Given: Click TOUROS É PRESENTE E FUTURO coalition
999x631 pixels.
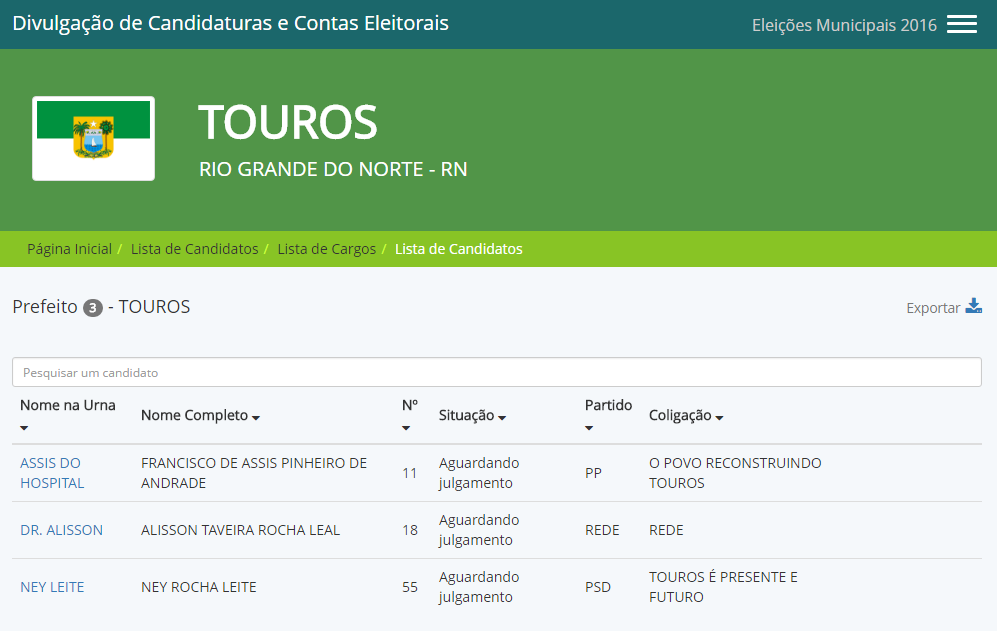Looking at the screenshot, I should pyautogui.click(x=723, y=587).
